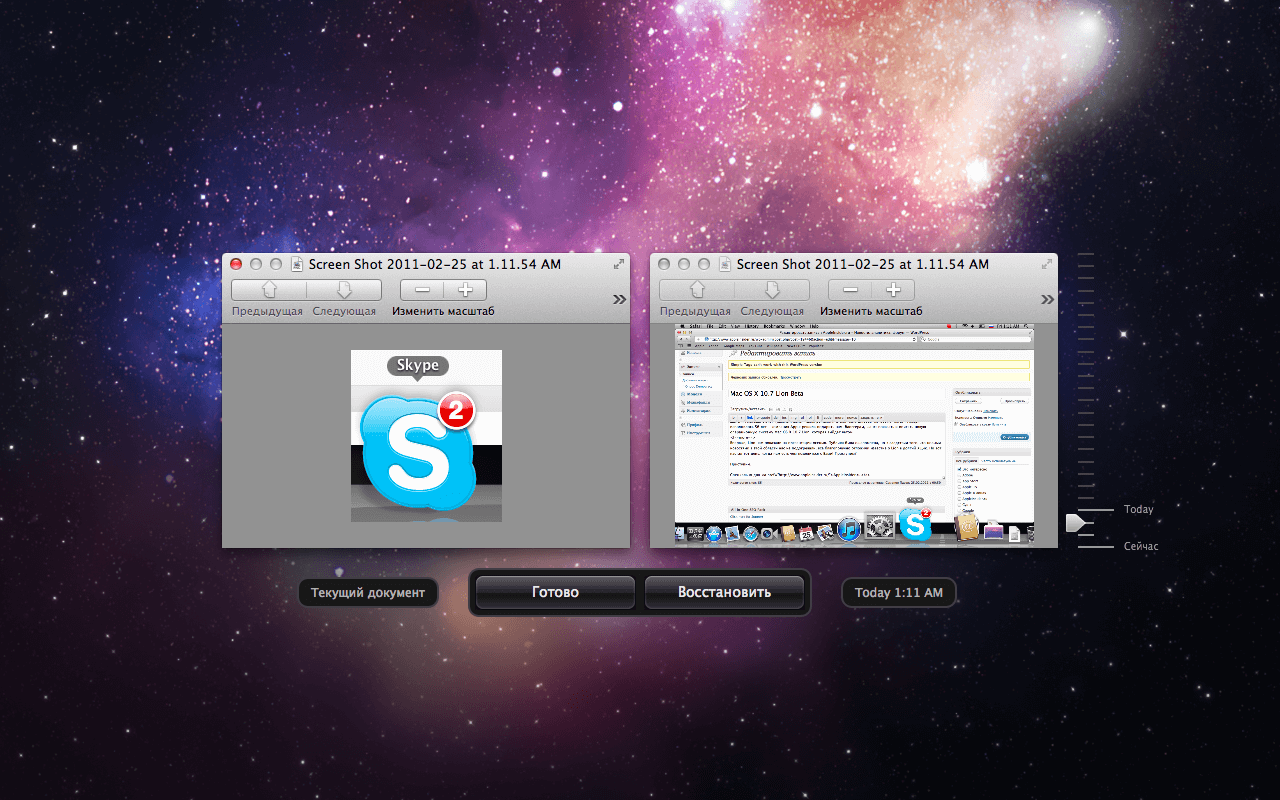Viewport: 1280px width, 800px height.
Task: Click Готово to finish browsing versions
Action: coord(555,592)
